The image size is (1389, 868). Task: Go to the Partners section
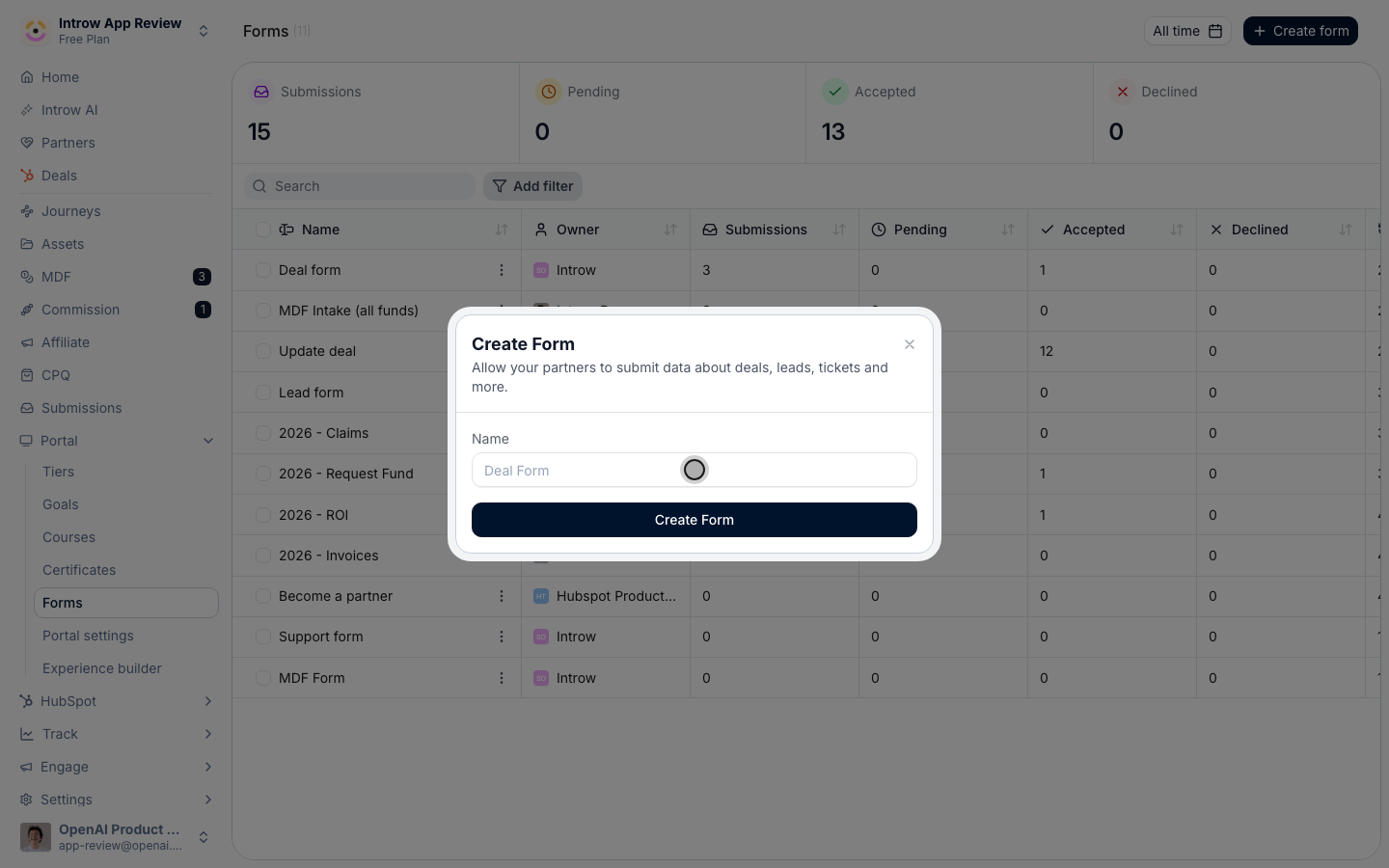[68, 143]
